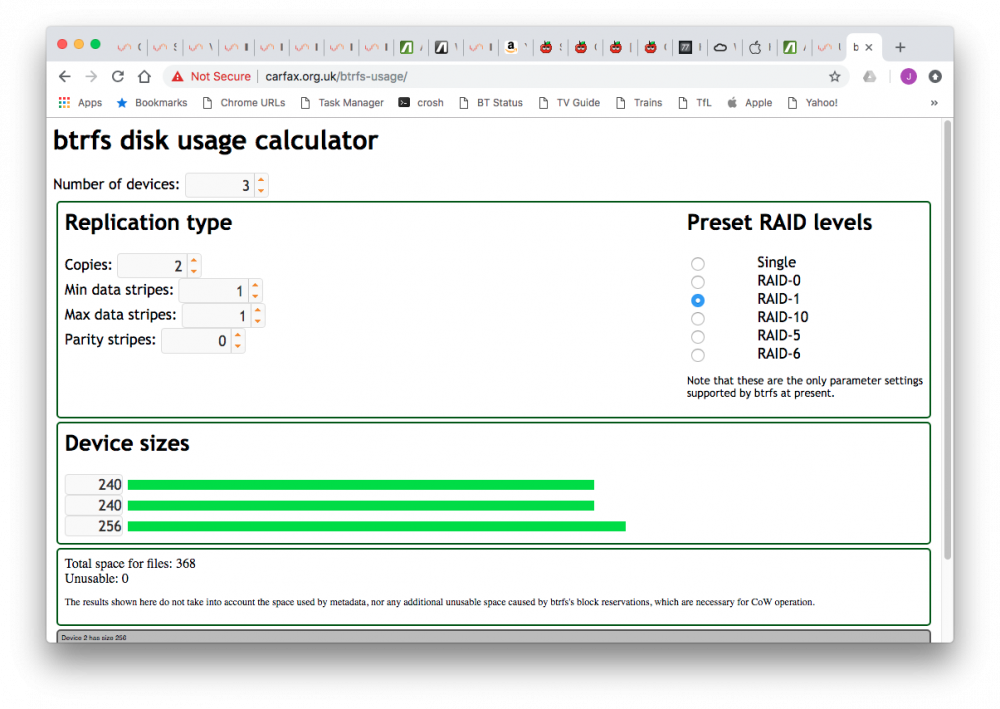1000x709 pixels.
Task: Select the RAID-5 preset
Action: pyautogui.click(x=698, y=337)
